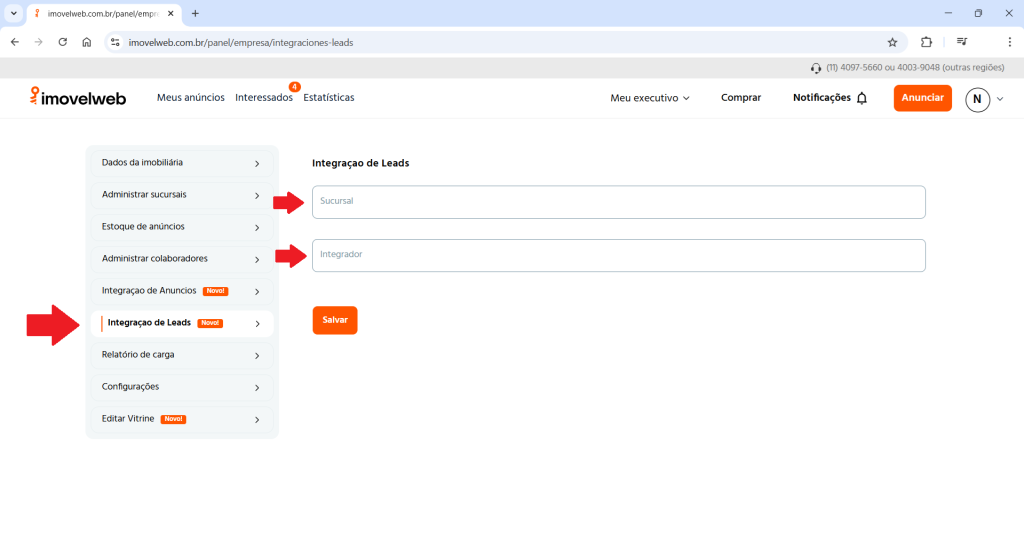
Task: Open the Interessados menu item
Action: (x=264, y=98)
